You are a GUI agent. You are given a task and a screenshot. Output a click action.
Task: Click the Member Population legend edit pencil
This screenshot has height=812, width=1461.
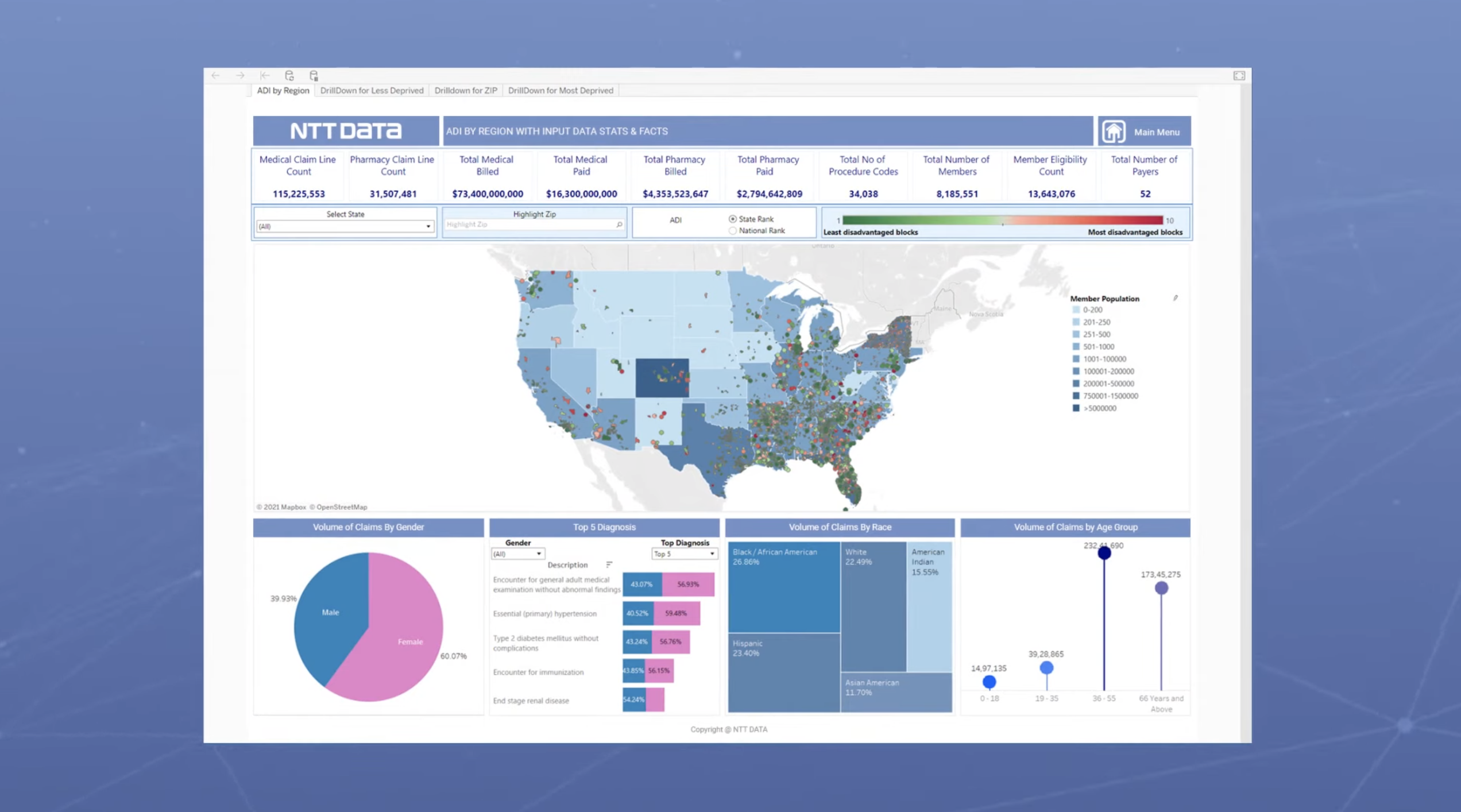(1175, 298)
